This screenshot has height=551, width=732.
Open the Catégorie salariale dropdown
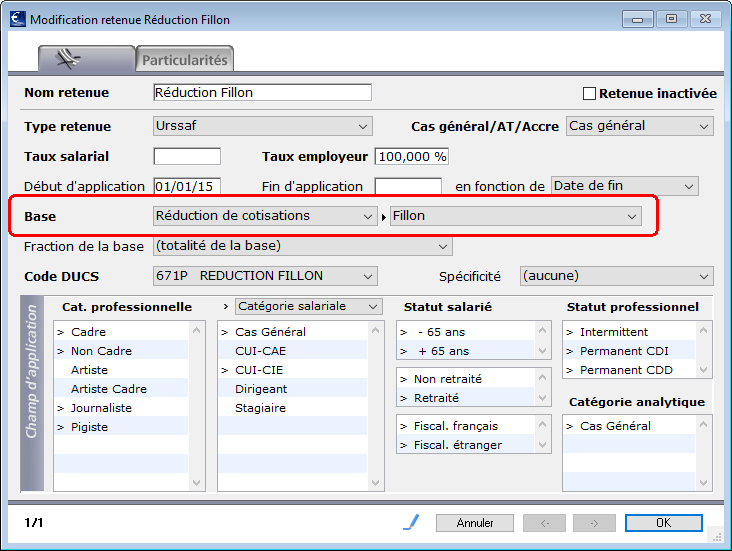(x=309, y=306)
